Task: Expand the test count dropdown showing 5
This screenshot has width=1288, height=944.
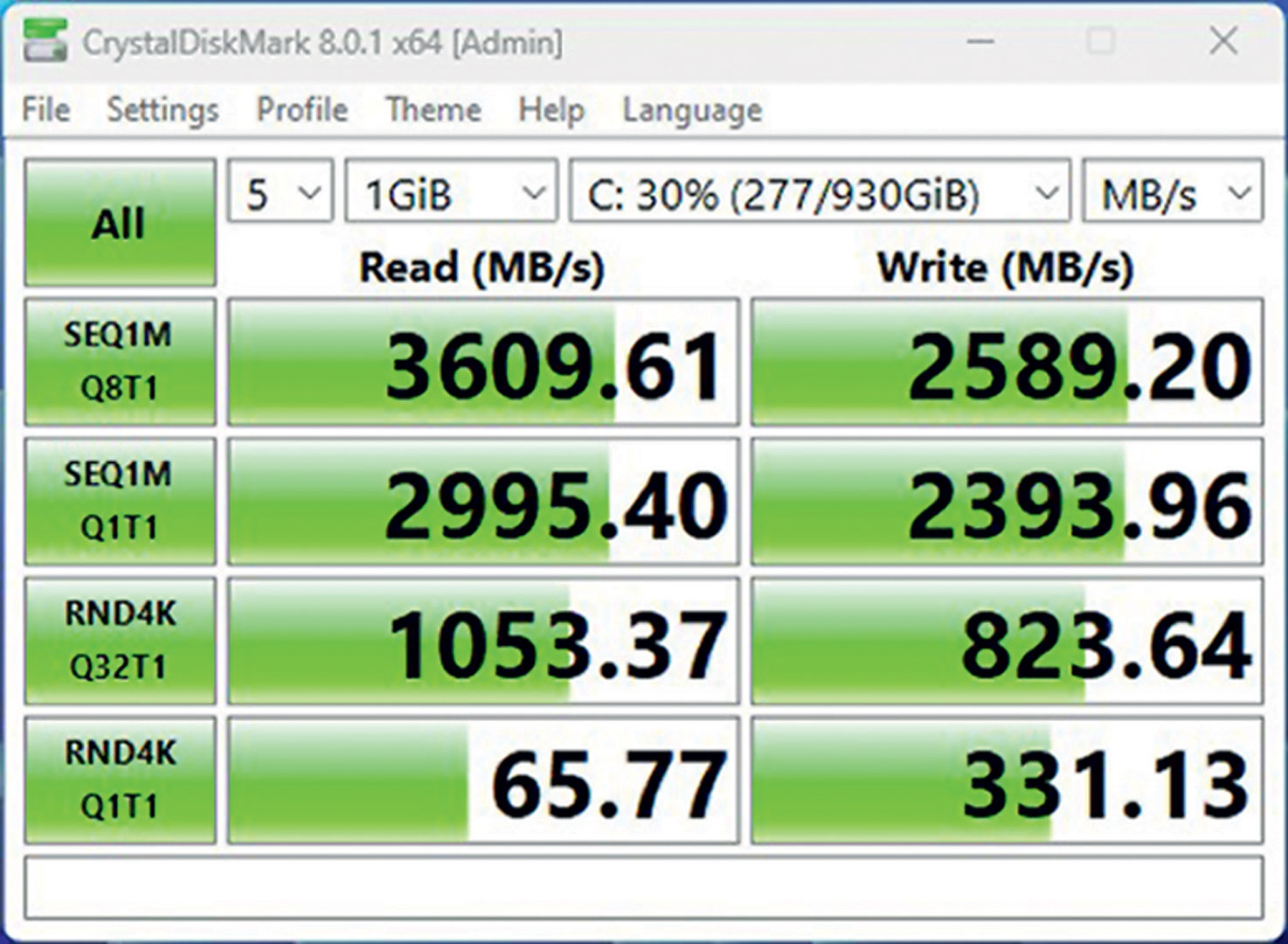Action: (x=280, y=191)
